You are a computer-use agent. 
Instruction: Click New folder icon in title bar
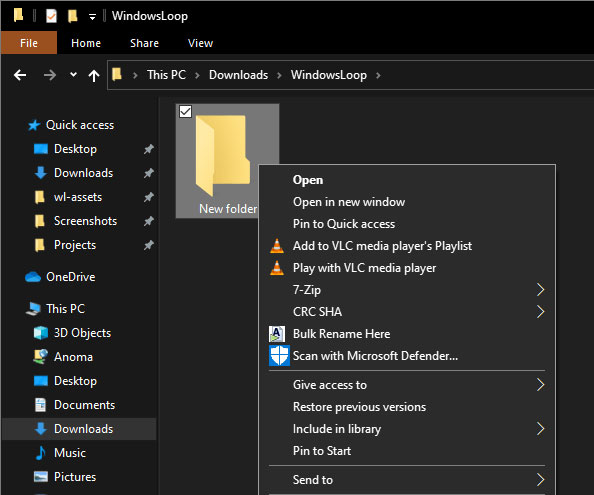(72, 16)
